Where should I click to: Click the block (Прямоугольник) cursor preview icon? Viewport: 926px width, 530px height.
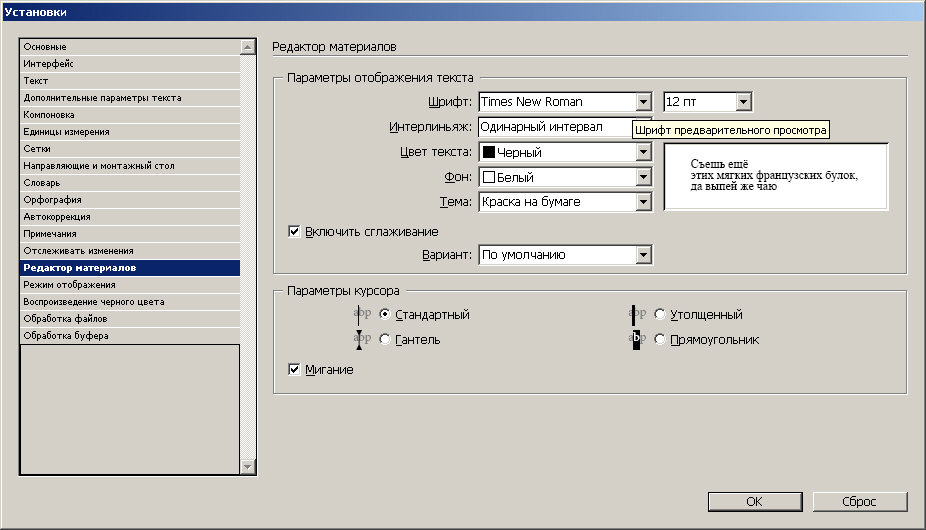tap(636, 340)
